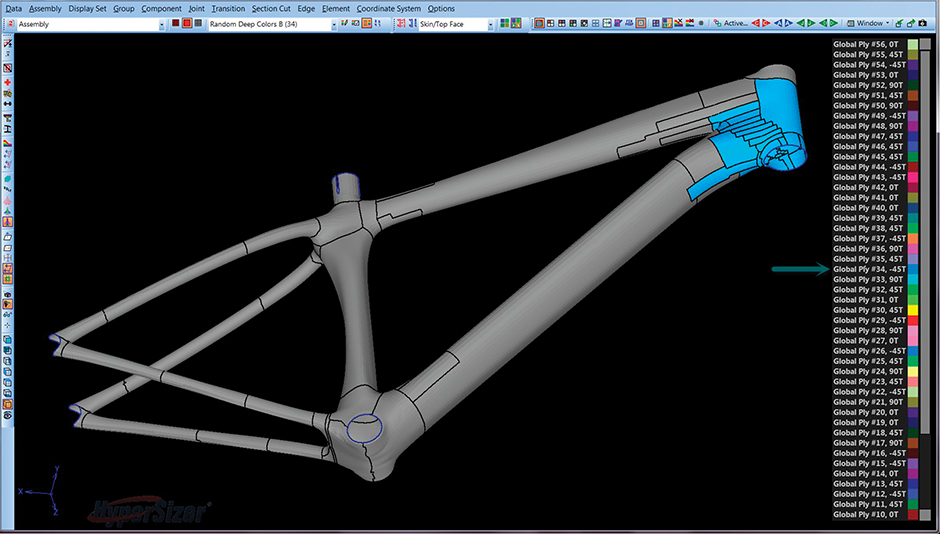940x534 pixels.
Task: Click the I-beam section icon in the left toolbar
Action: pos(8,130)
